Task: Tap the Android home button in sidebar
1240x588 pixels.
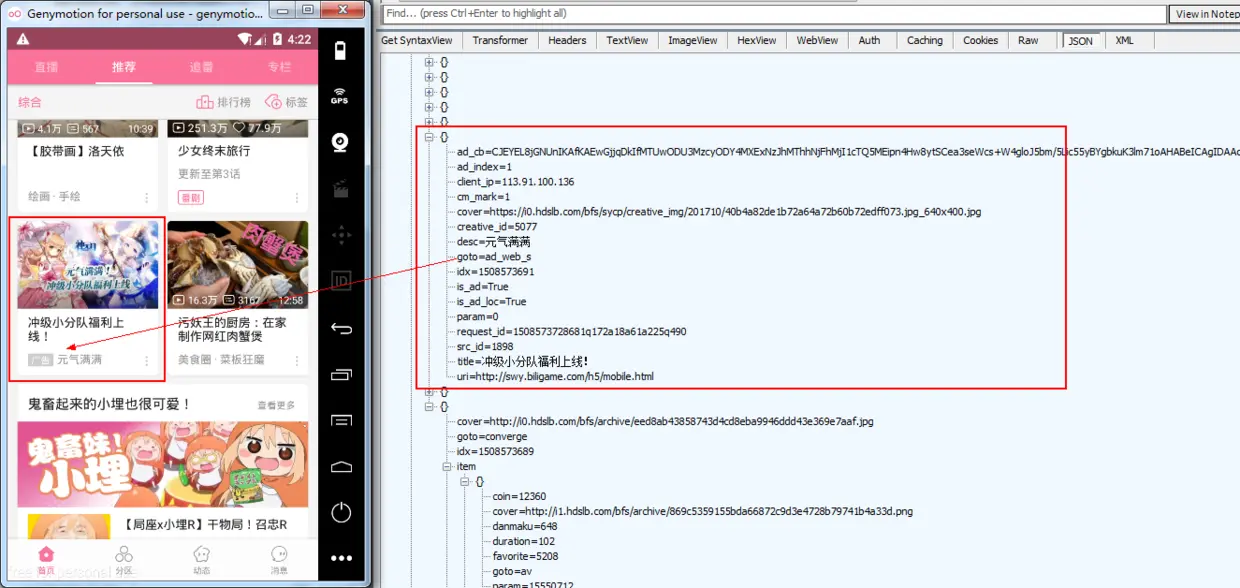Action: (x=341, y=467)
